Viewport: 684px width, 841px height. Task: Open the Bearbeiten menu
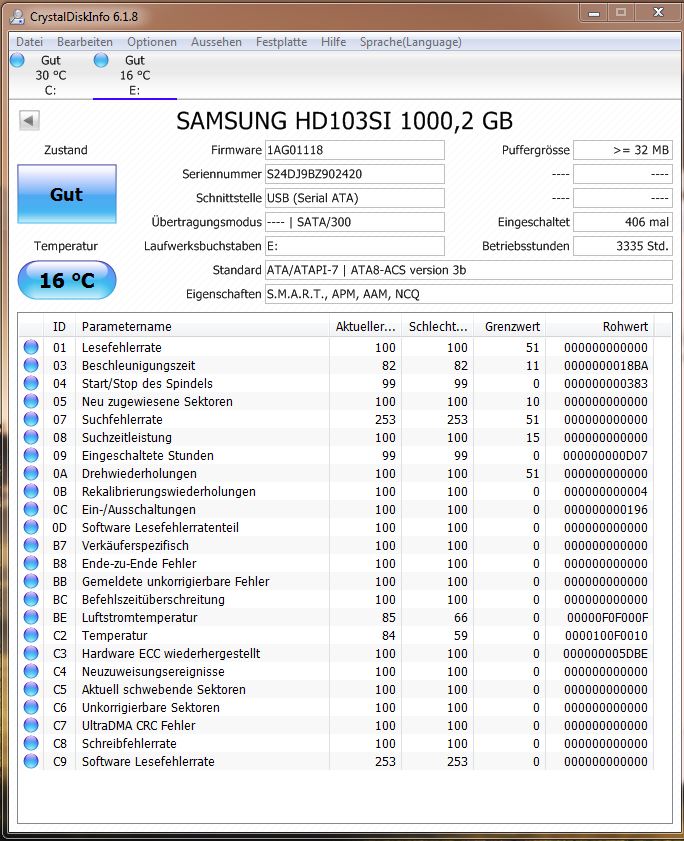click(x=85, y=42)
